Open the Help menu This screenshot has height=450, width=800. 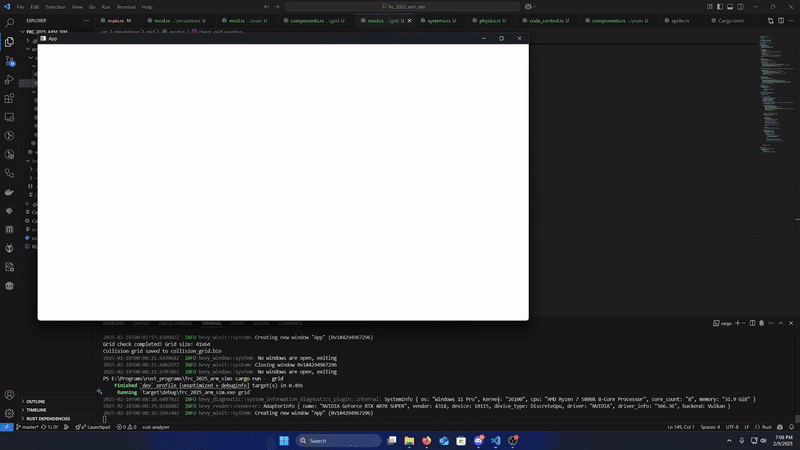click(147, 7)
